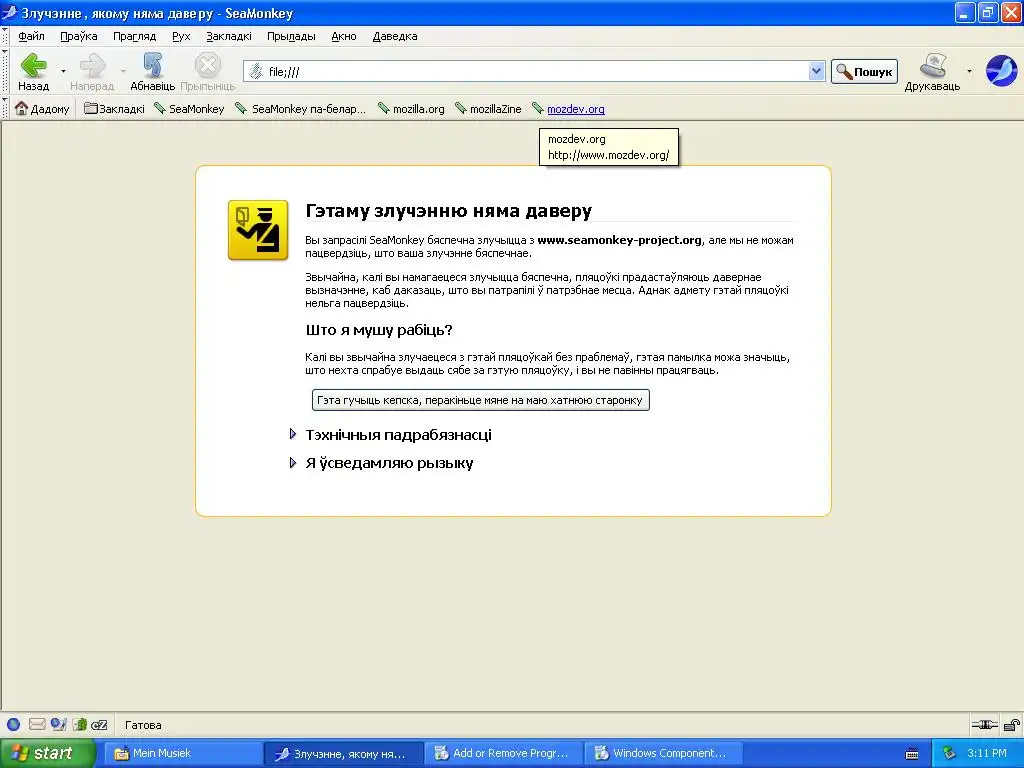
Task: Open the Даведка menu
Action: [395, 36]
